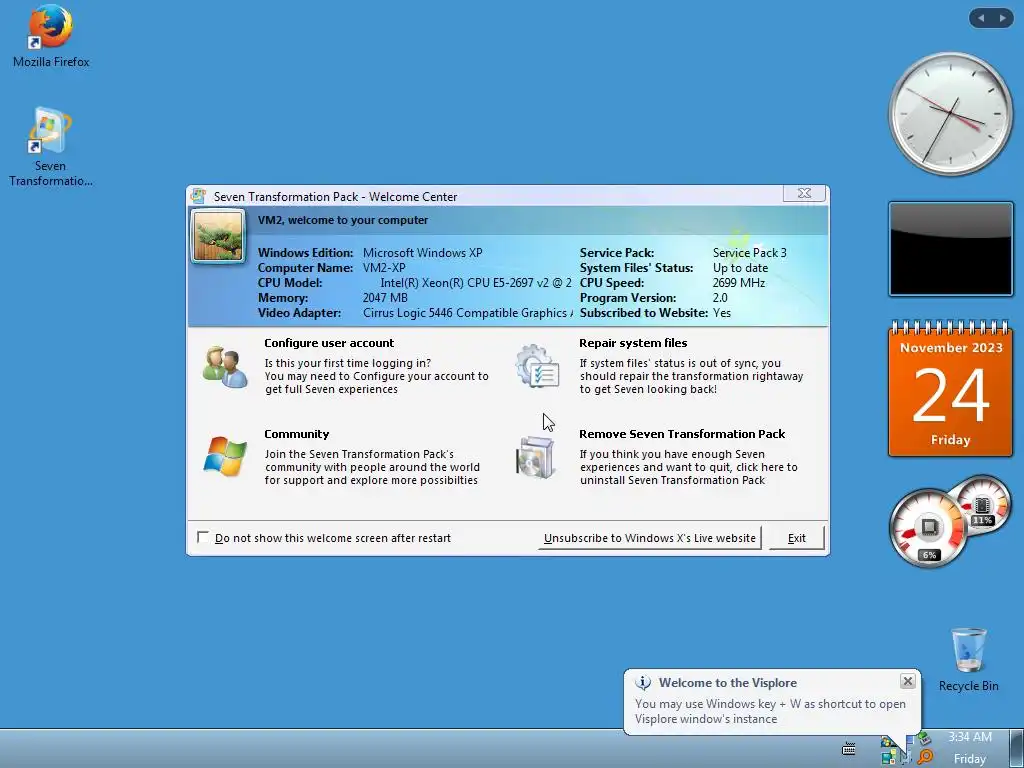The height and width of the screenshot is (768, 1024).
Task: Click the Exit button
Action: pos(797,538)
